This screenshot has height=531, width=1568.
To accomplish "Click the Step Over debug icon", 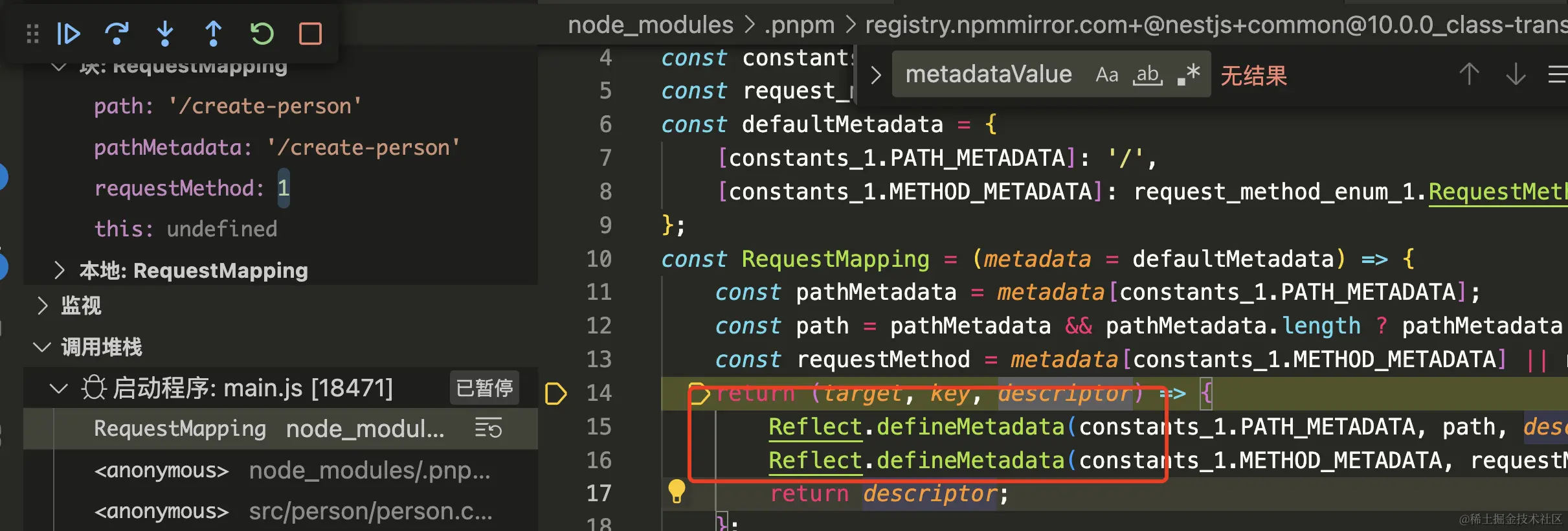I will coord(117,34).
